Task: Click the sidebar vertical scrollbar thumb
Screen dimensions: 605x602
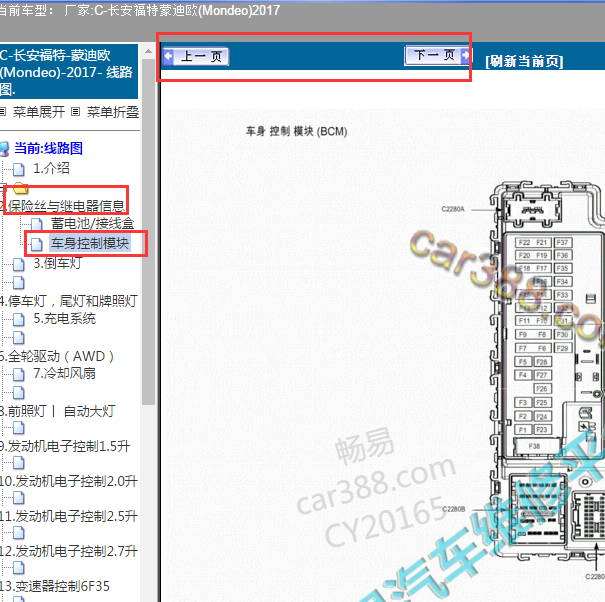Action: 148,232
